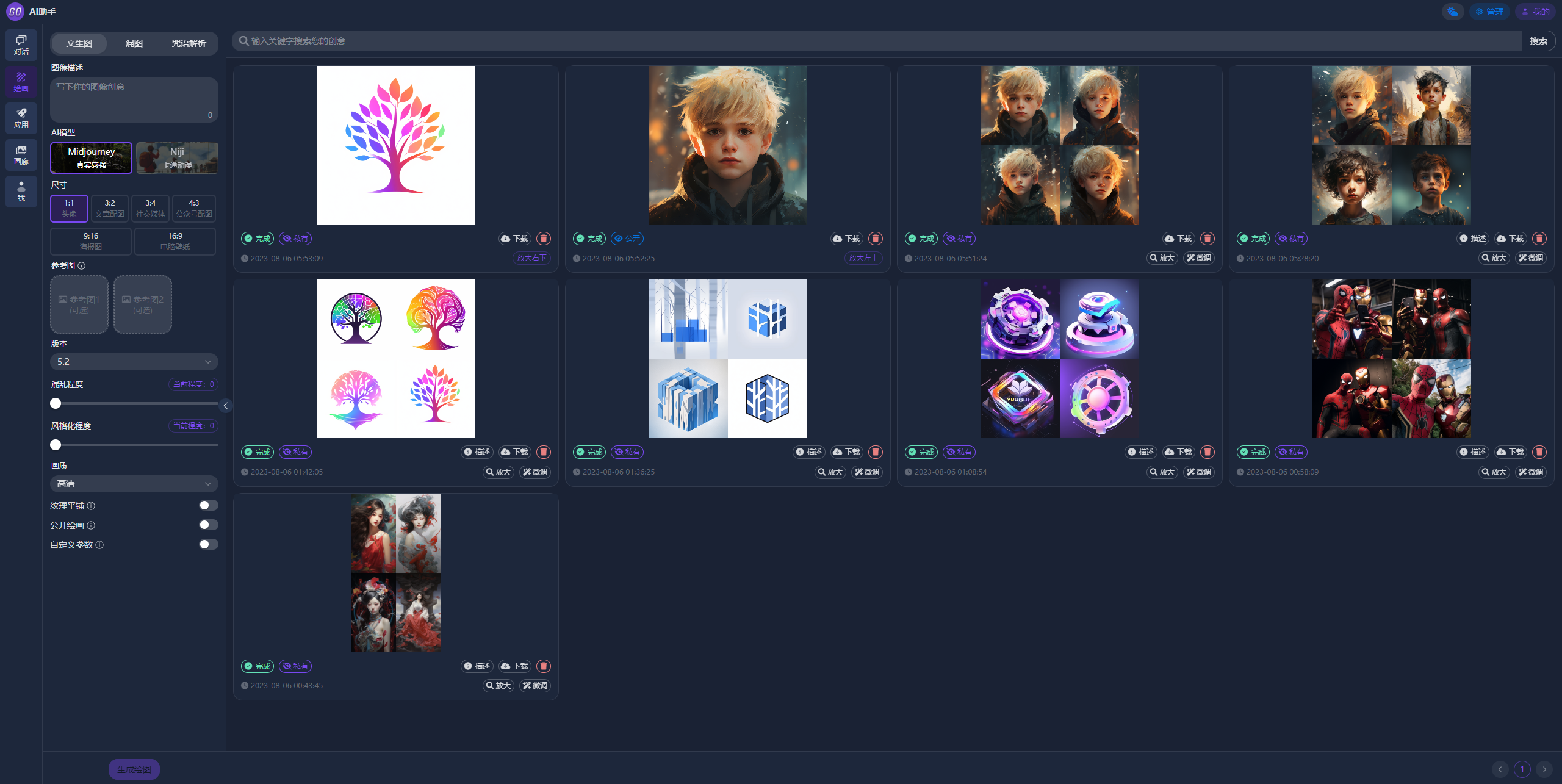Open the colorful tree thumbnail at 05:53:09

(x=396, y=145)
